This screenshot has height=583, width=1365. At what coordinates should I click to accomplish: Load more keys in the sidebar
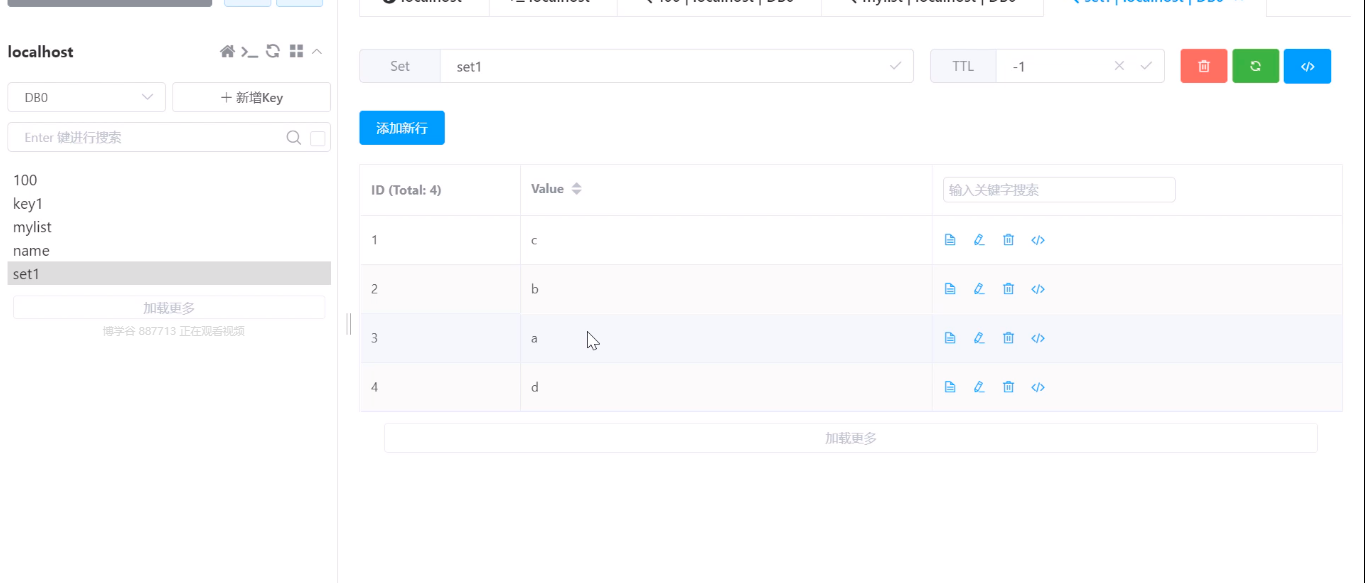coord(169,307)
